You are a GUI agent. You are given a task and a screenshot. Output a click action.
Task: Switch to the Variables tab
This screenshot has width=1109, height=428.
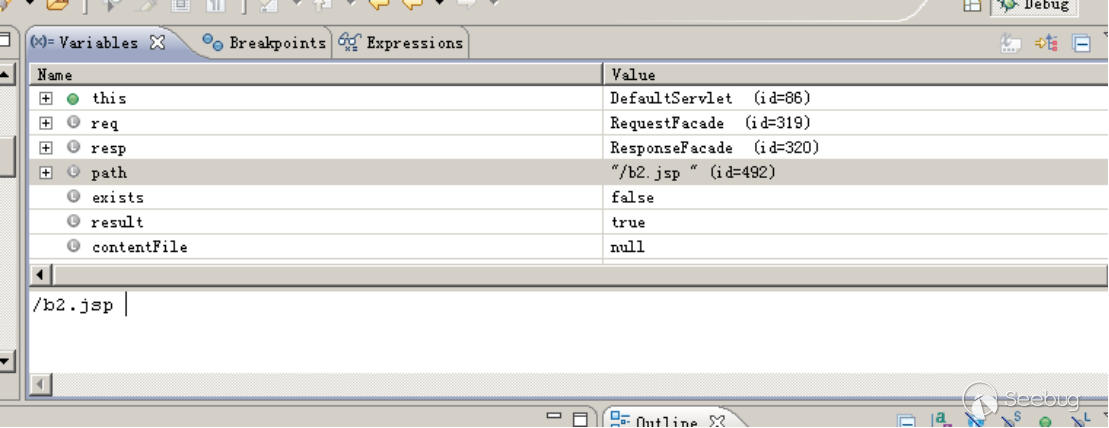pos(98,43)
